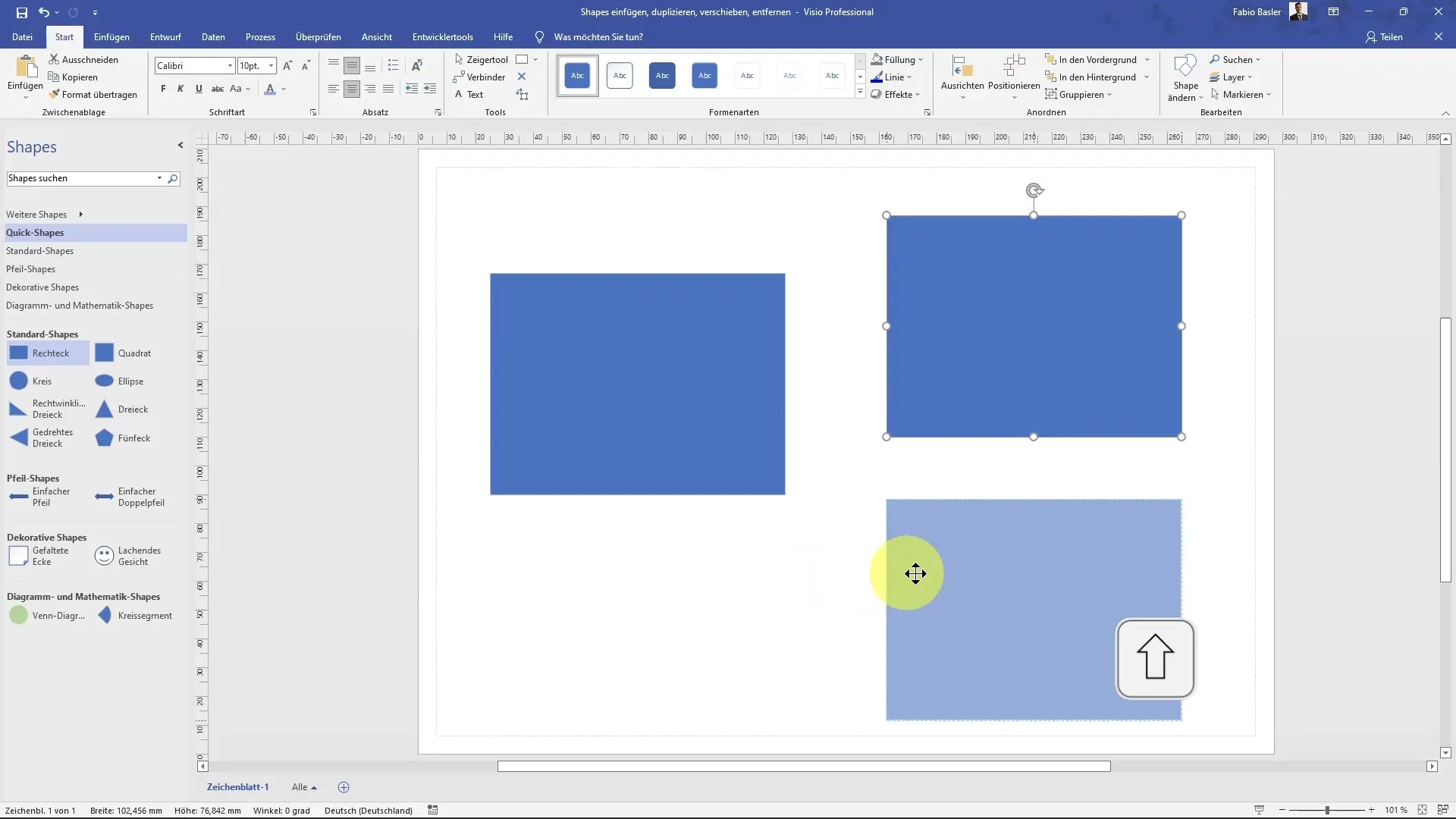The width and height of the screenshot is (1456, 819).
Task: Toggle center text alignment
Action: 352,89
